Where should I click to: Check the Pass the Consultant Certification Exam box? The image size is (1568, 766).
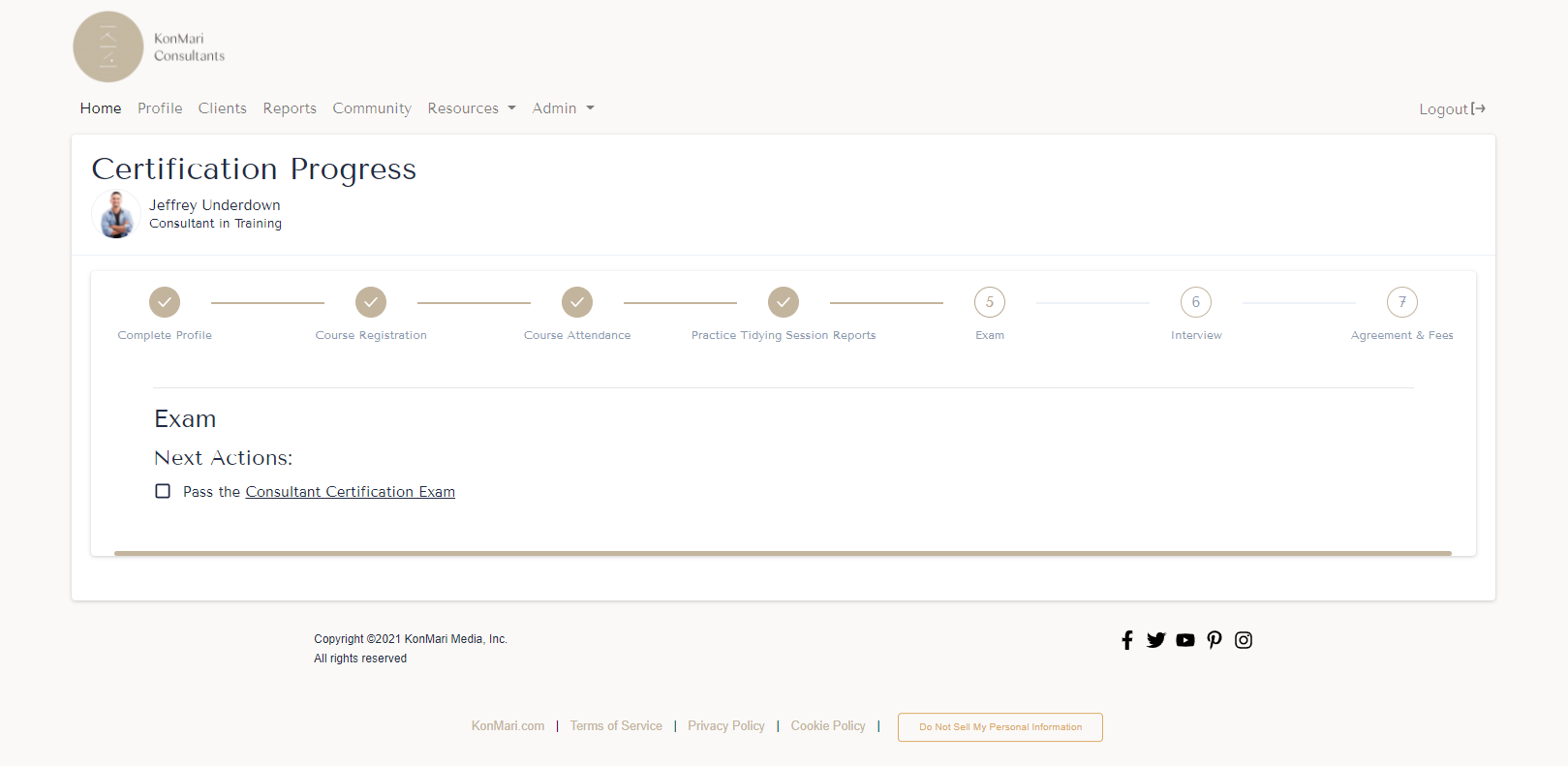pyautogui.click(x=163, y=491)
